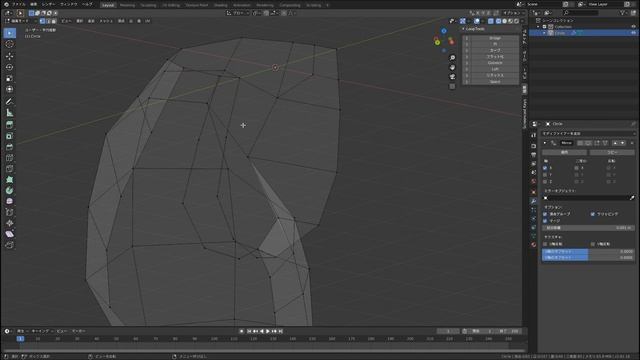Click the zoom view magnifier icon
640x360 pixels.
click(x=452, y=58)
